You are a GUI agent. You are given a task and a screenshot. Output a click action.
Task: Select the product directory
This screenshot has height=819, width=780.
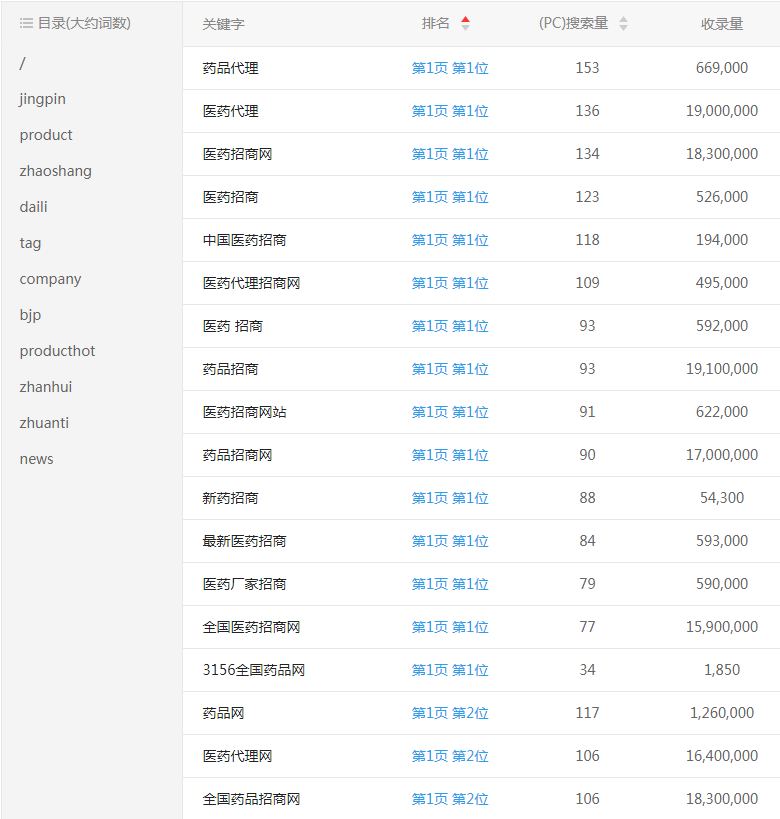coord(46,135)
